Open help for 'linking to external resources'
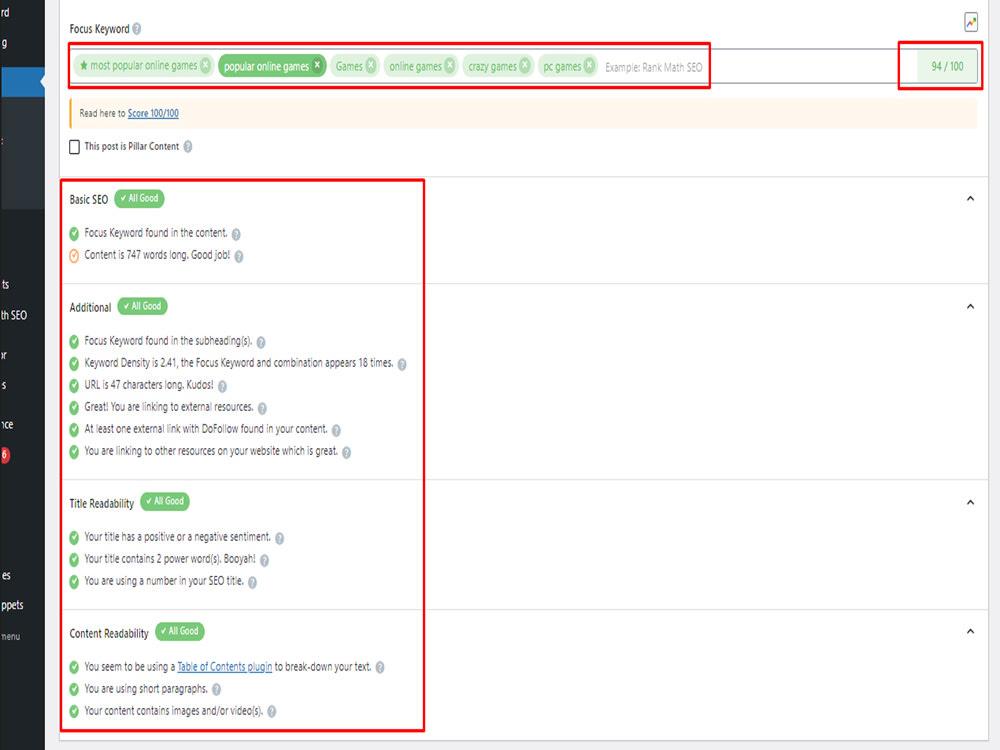 262,408
